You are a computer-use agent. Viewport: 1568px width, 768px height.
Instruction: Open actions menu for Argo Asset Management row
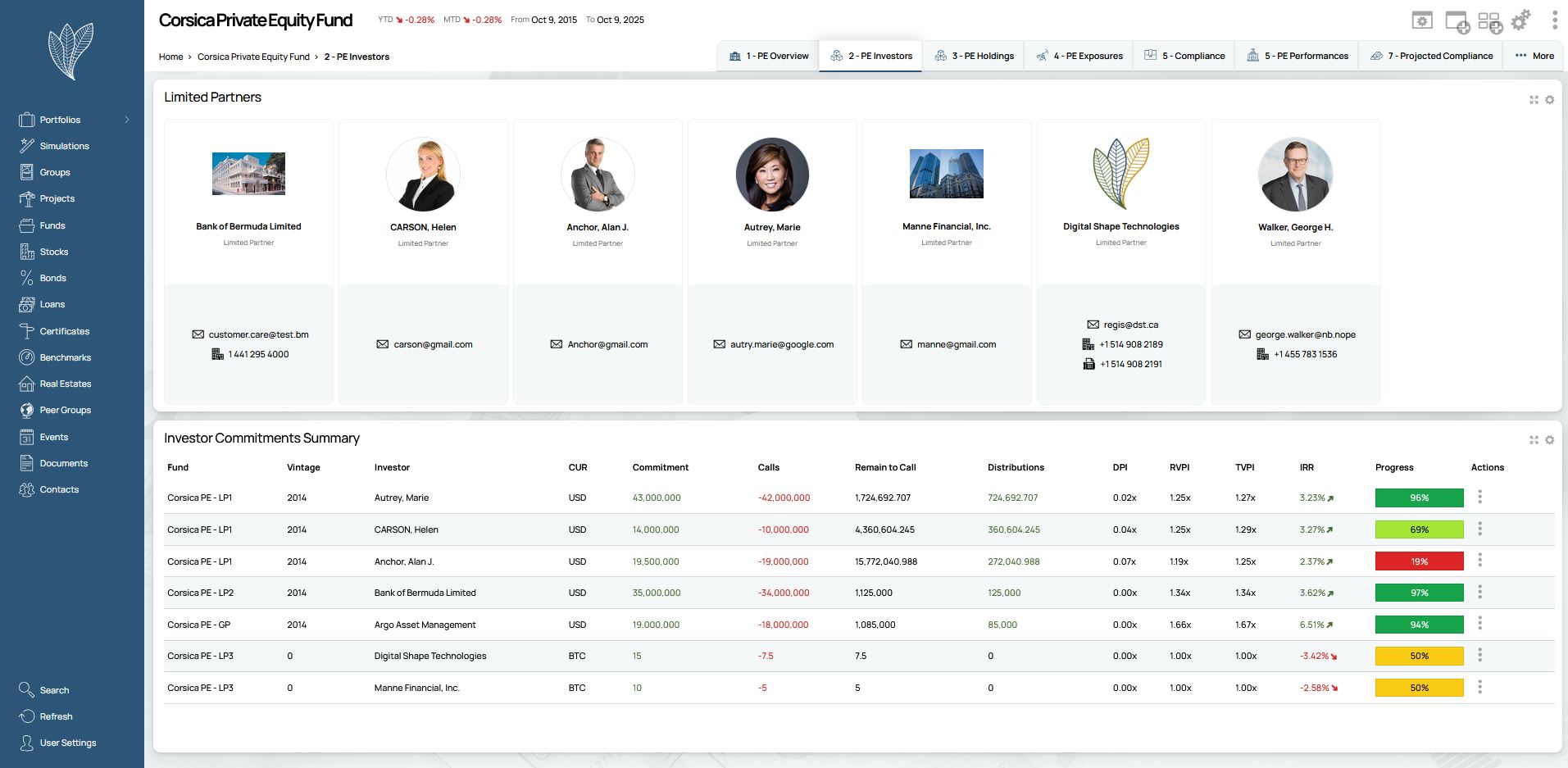point(1479,624)
